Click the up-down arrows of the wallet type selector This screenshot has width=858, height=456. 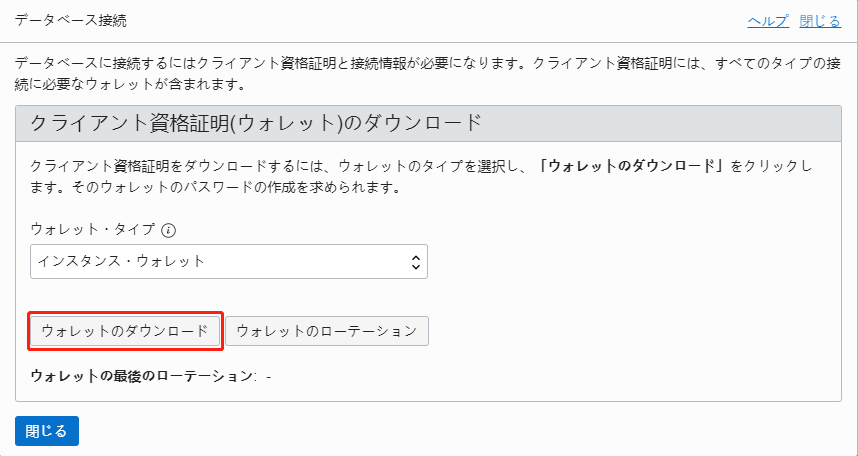(417, 261)
